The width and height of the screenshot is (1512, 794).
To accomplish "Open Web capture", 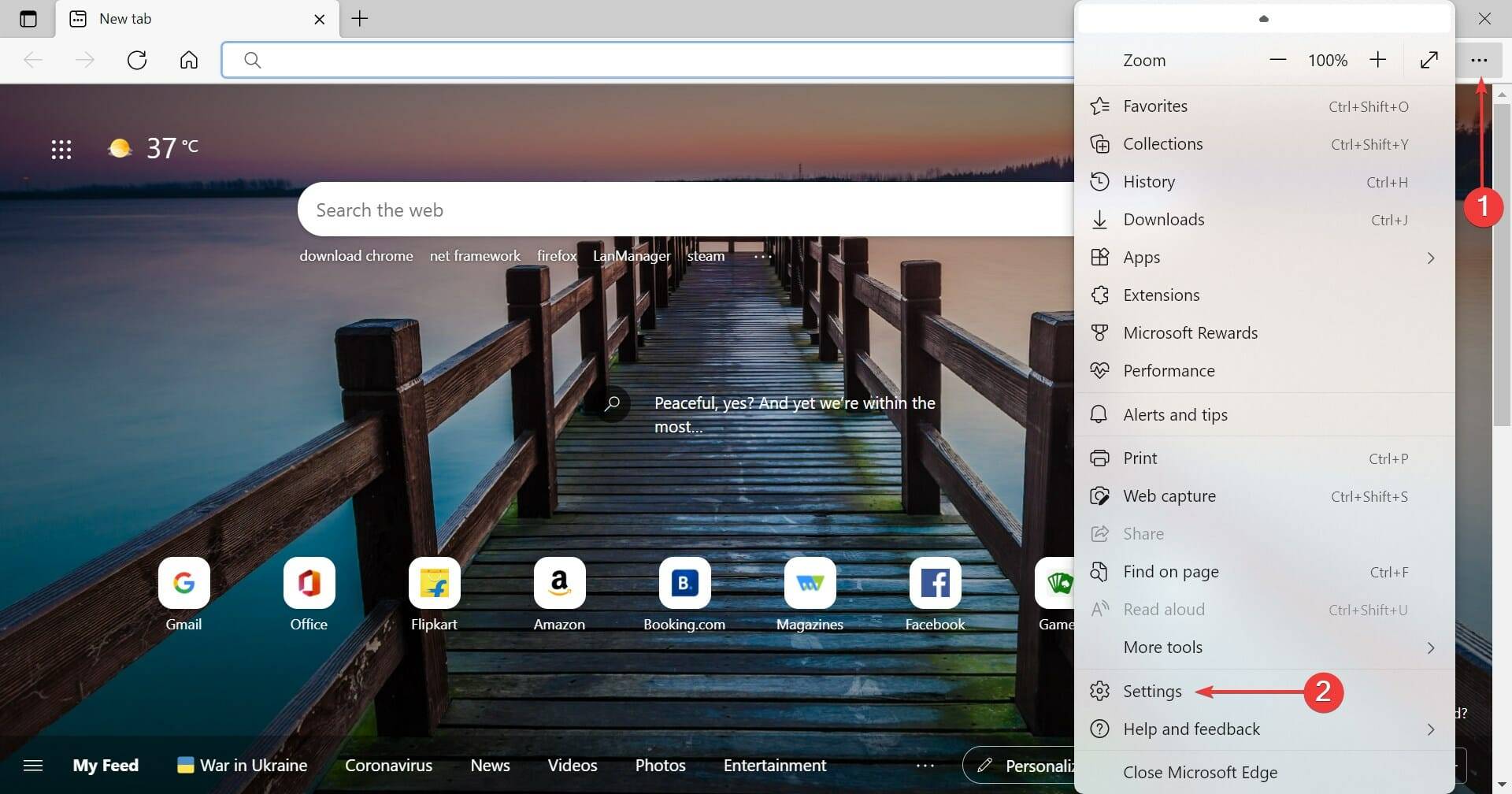I will coord(1169,495).
